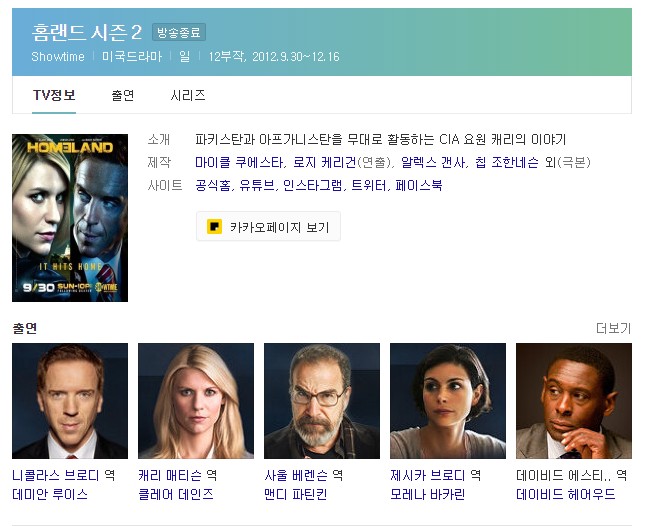Open the Homeland season 2 poster

click(x=70, y=218)
